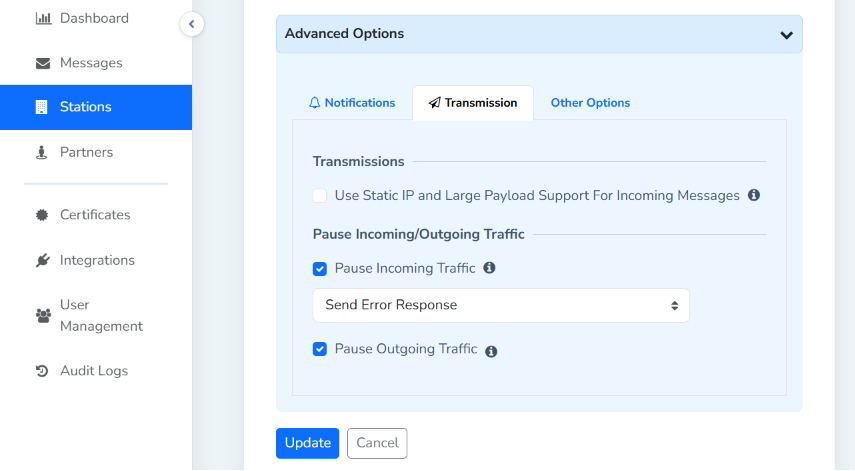
Task: Click the Messages envelope icon
Action: coord(43,63)
